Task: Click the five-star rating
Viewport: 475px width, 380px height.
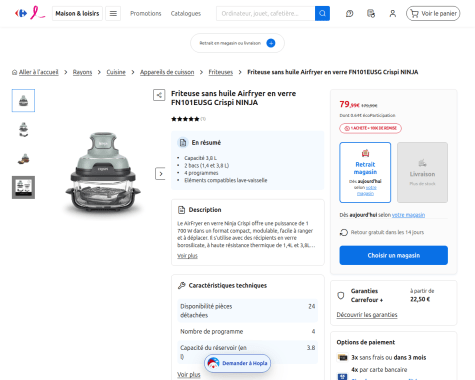Action: pos(185,119)
